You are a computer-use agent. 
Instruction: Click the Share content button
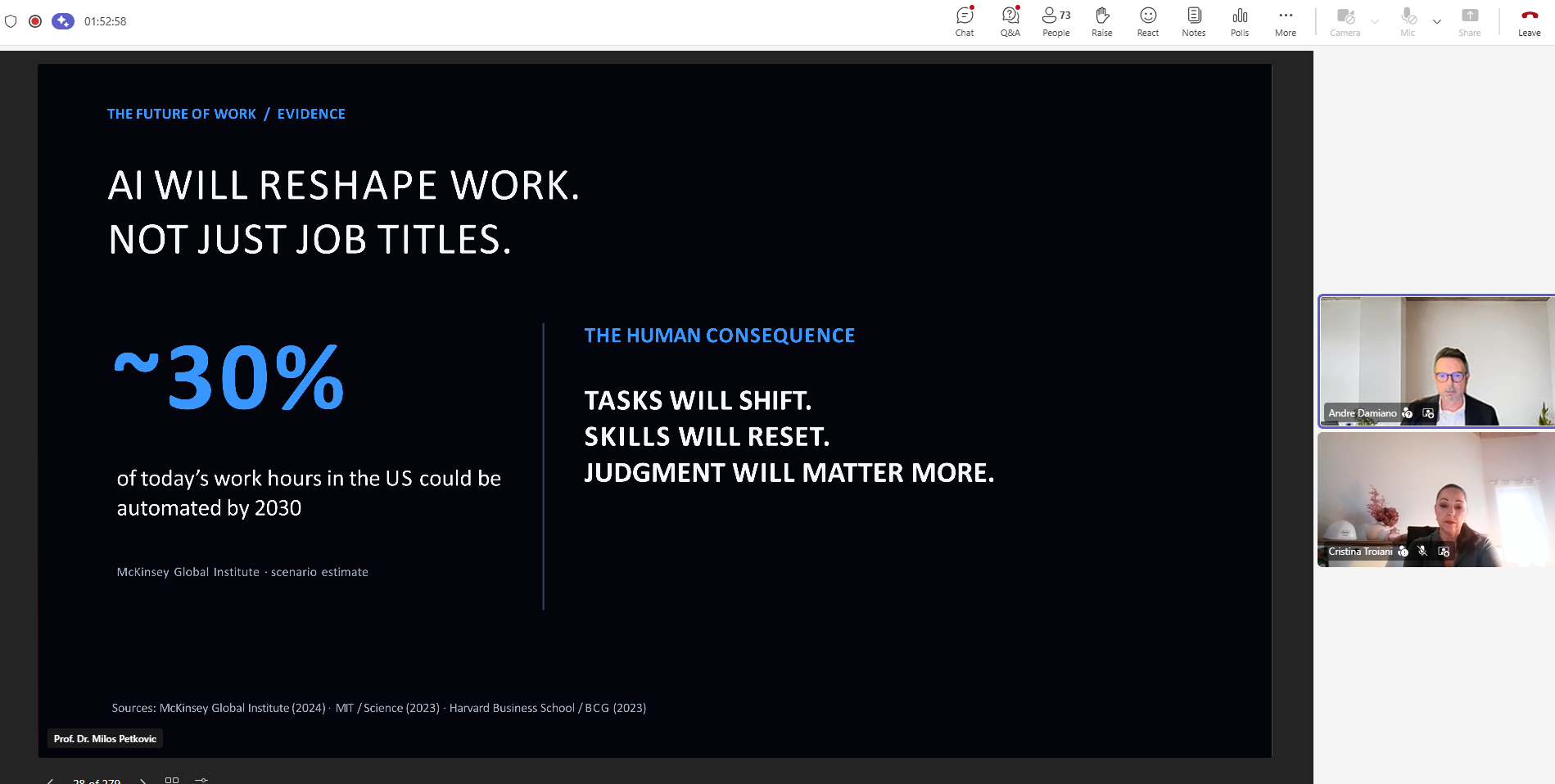(1470, 22)
